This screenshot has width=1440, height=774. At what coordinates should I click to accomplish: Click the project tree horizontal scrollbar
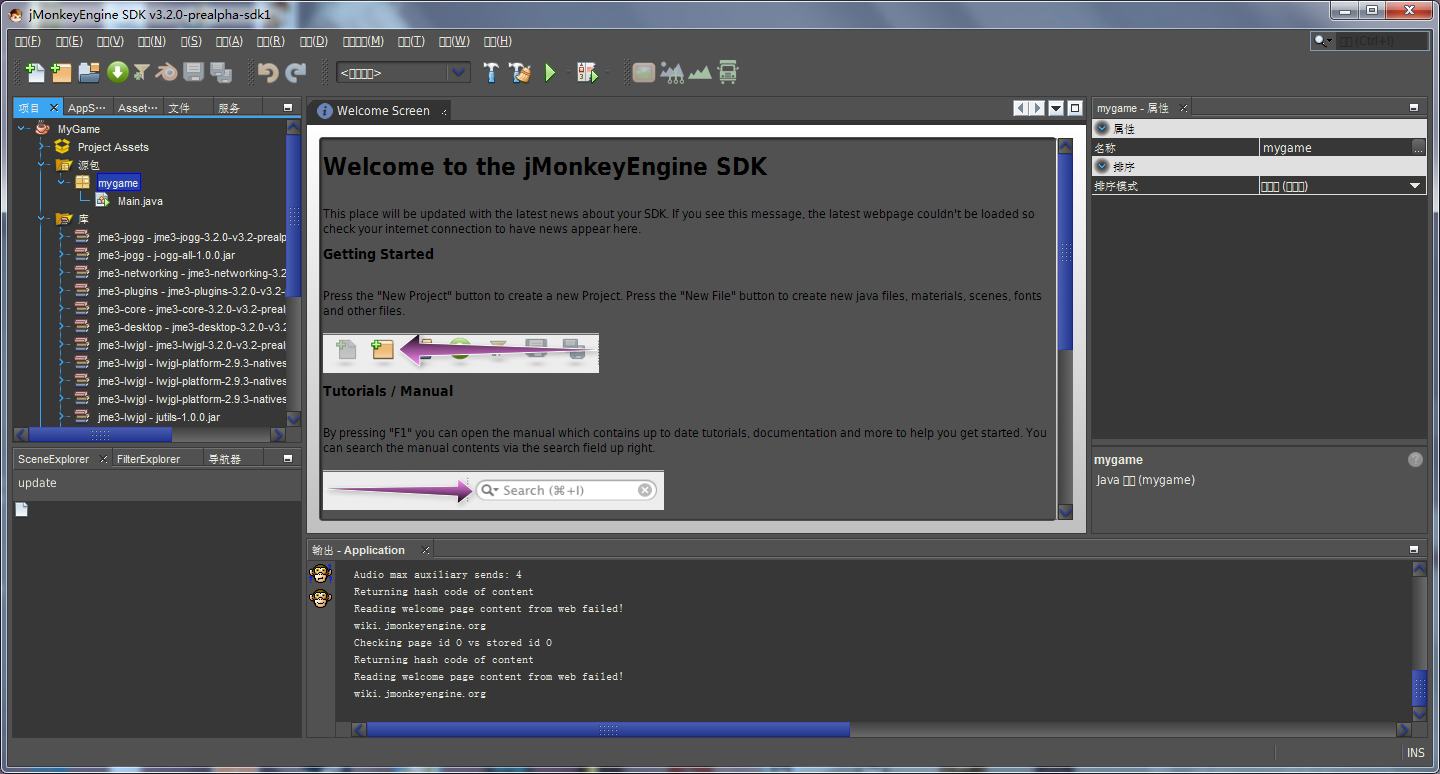[x=100, y=435]
